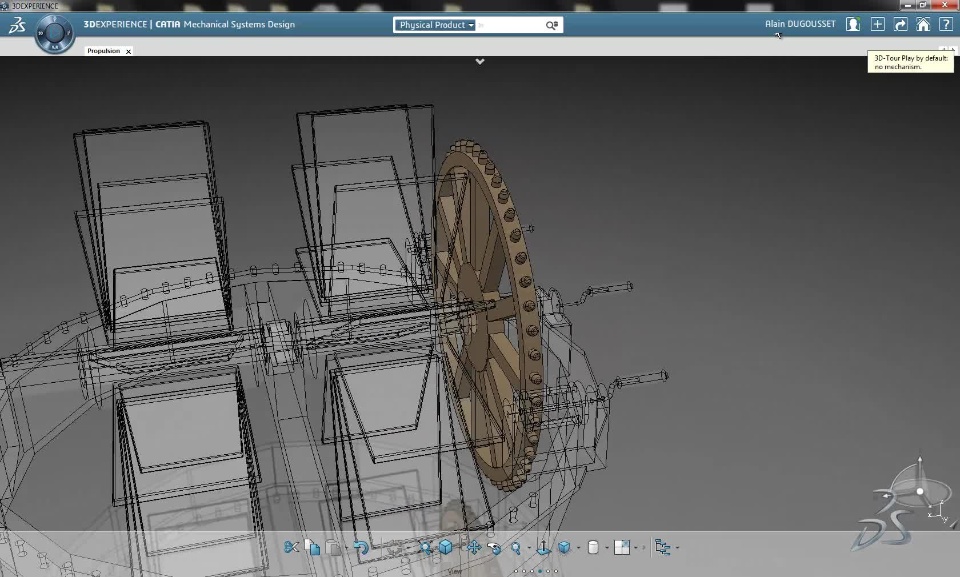Click the Cut scissors icon
Viewport: 960px width, 577px height.
(x=291, y=547)
